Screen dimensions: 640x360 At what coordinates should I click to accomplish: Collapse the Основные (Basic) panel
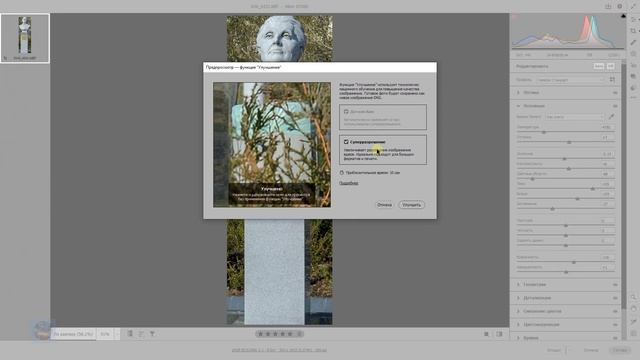[518, 106]
